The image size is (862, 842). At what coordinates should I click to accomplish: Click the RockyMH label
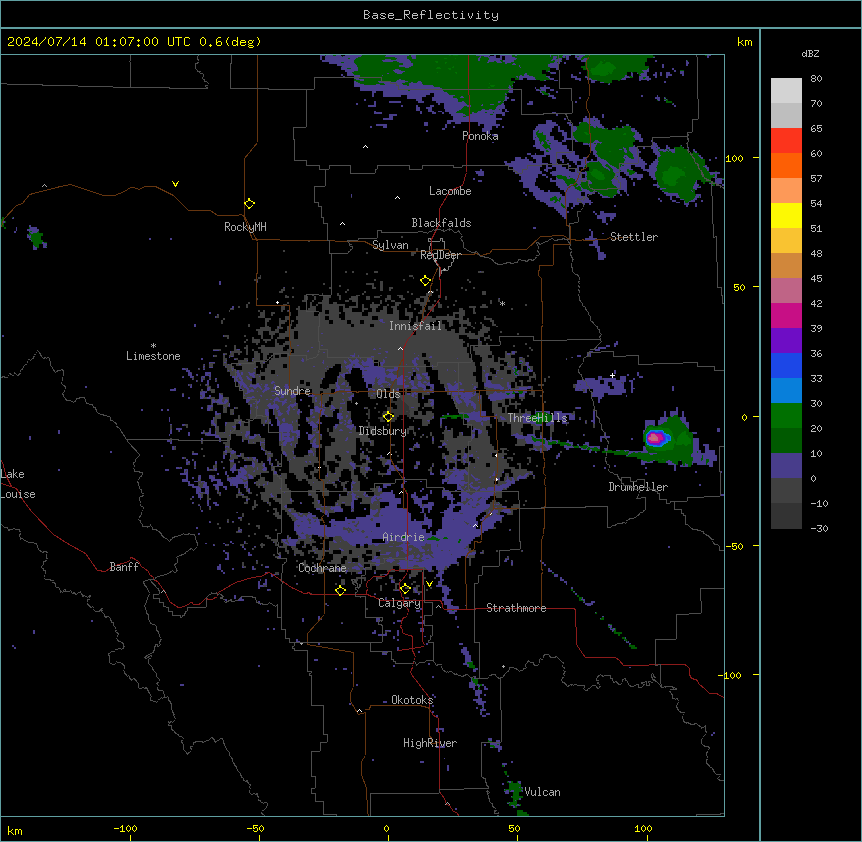point(245,226)
